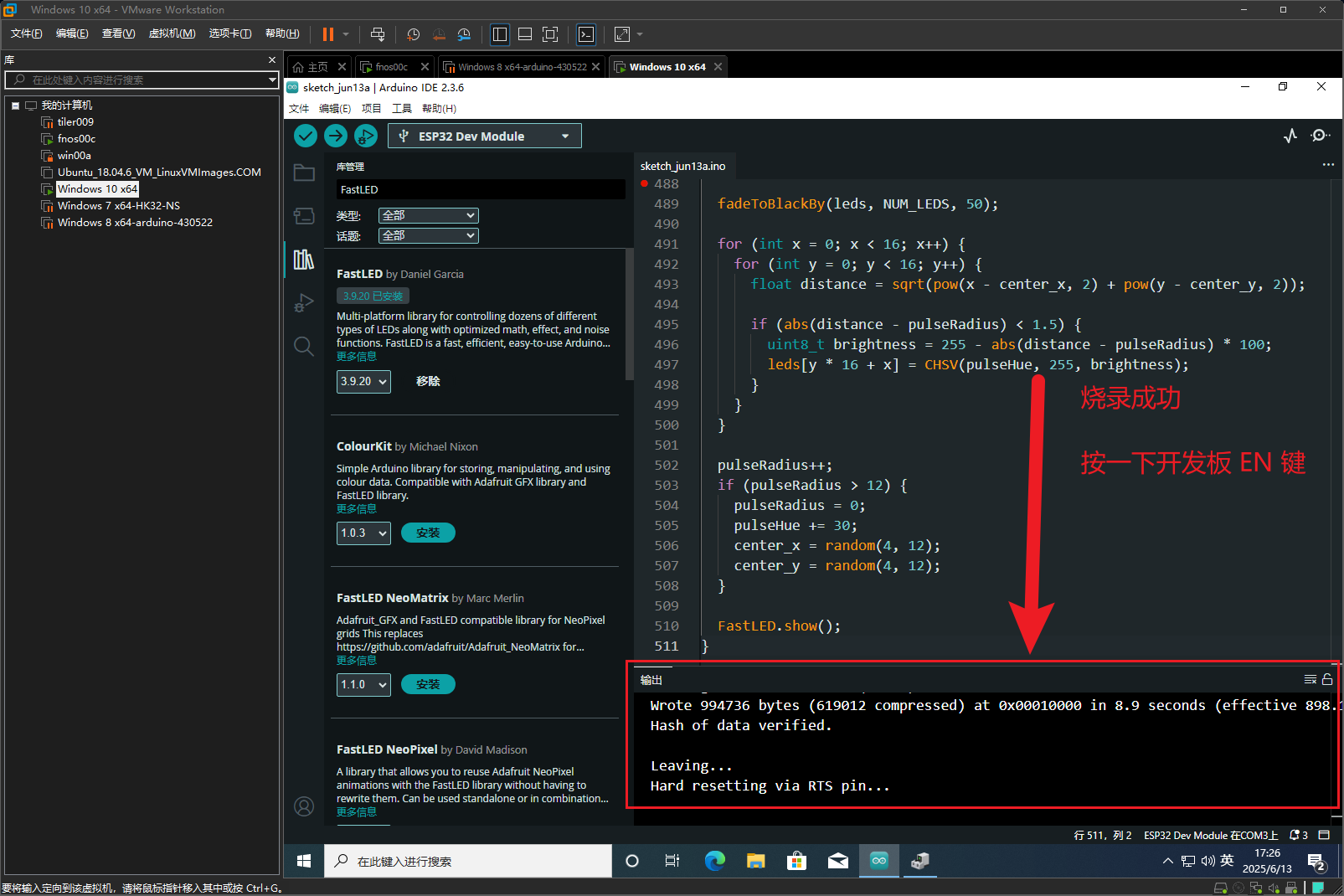Open 更多信息 link under FastLED

click(x=357, y=357)
